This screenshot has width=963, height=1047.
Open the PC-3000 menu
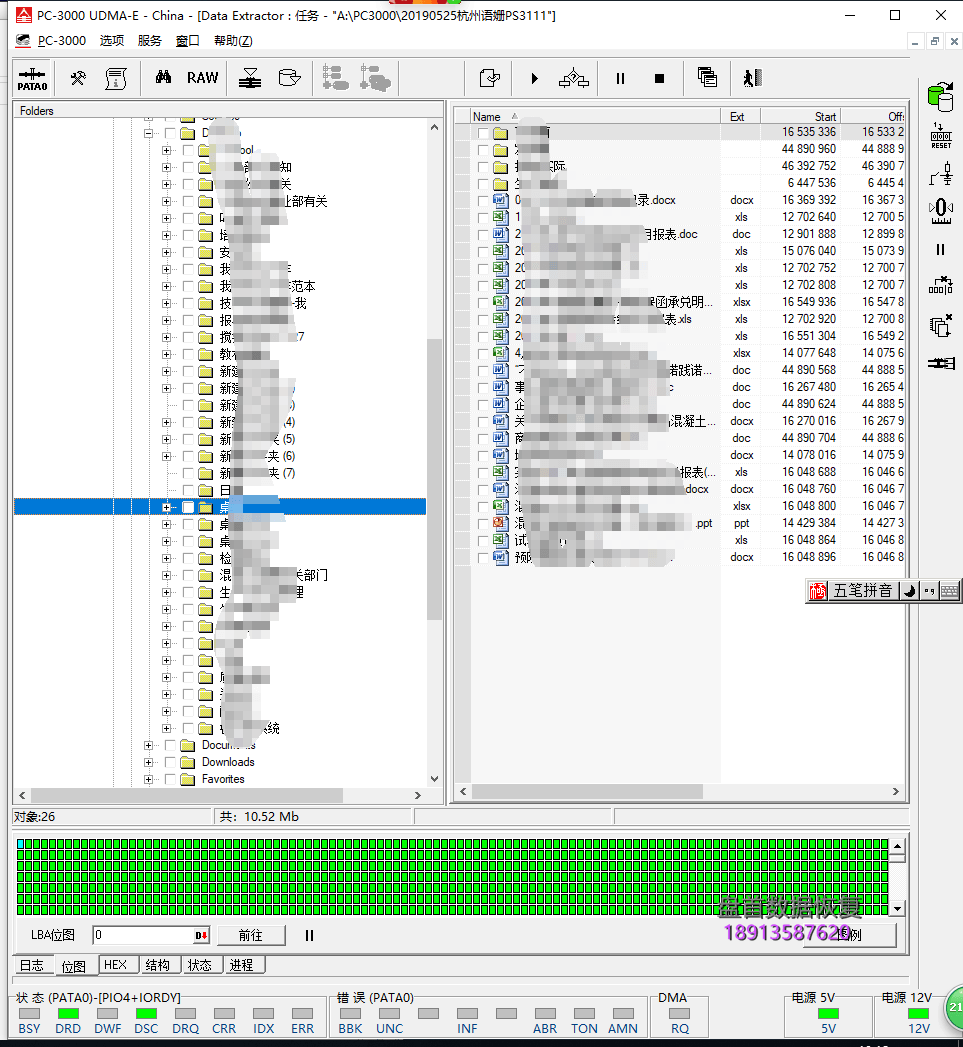pos(62,41)
